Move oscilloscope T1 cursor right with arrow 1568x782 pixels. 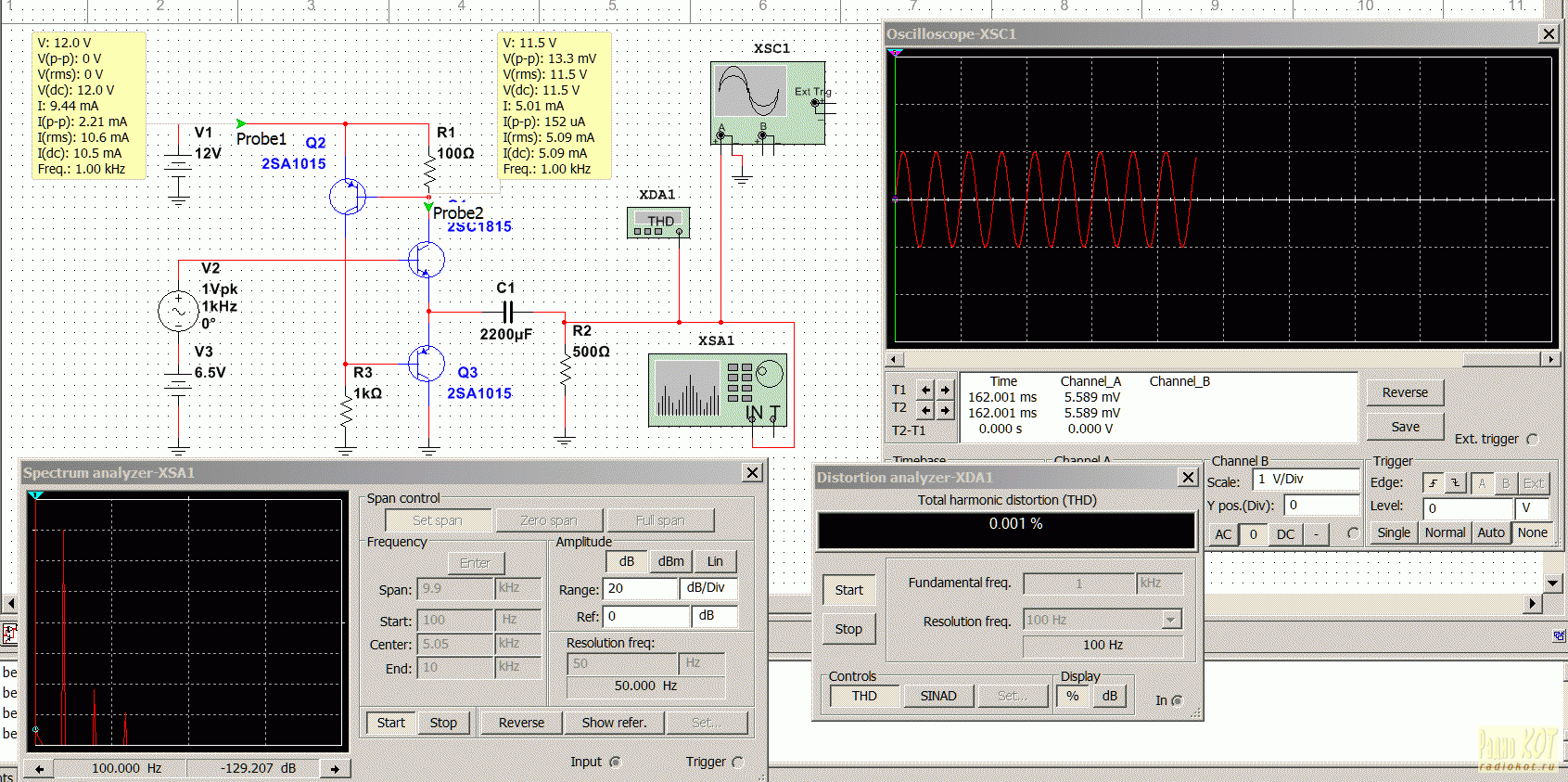pos(945,390)
